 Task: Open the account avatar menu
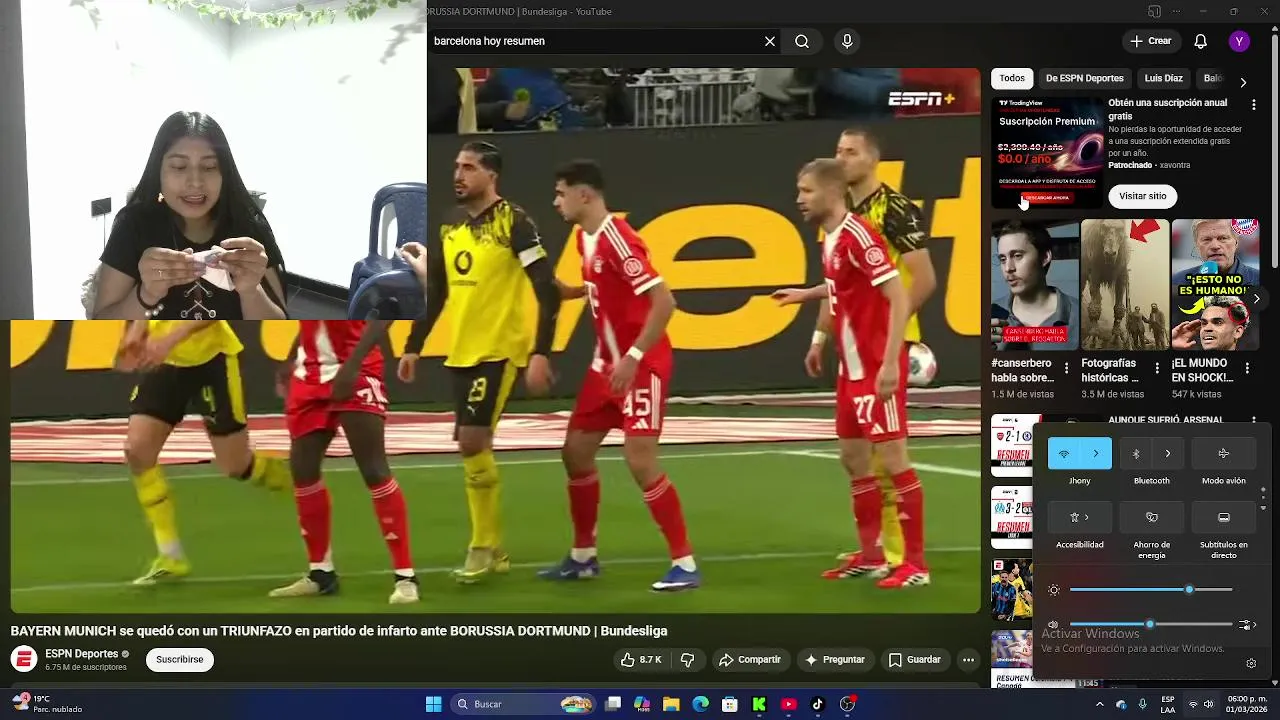(1239, 41)
